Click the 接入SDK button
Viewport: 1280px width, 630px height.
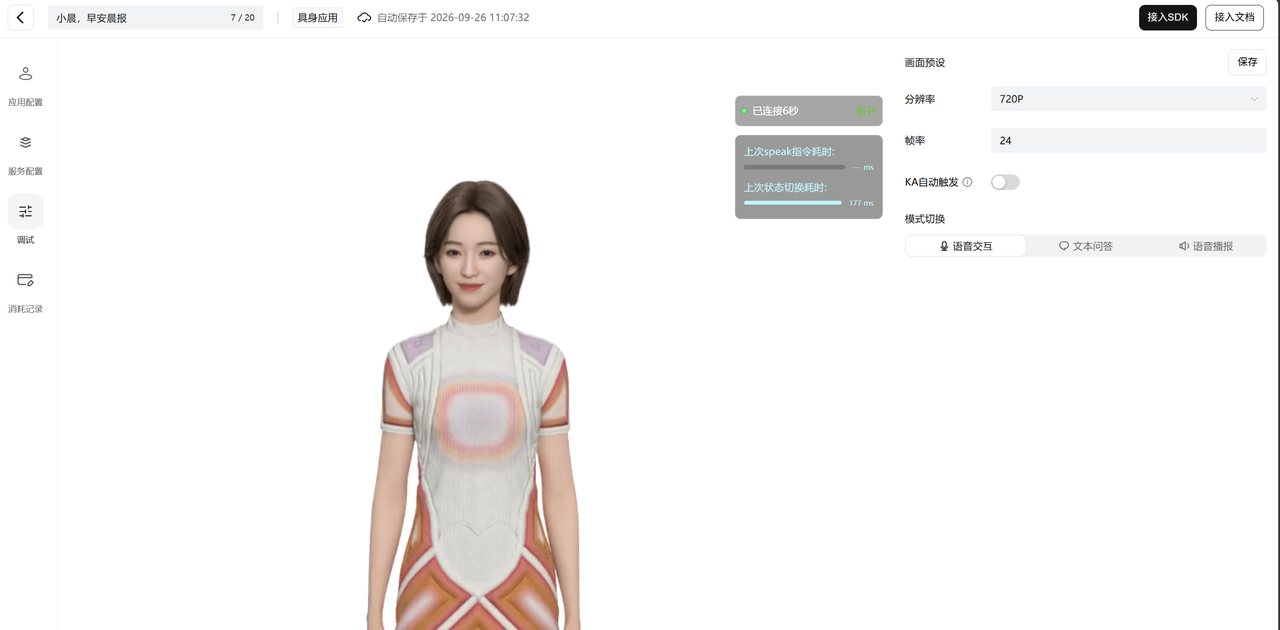coord(1168,18)
